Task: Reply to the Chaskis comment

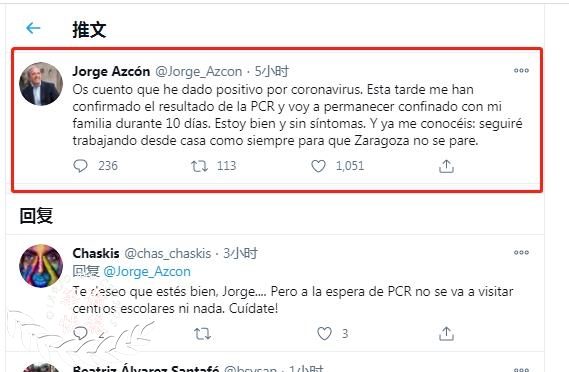Action: click(x=80, y=333)
